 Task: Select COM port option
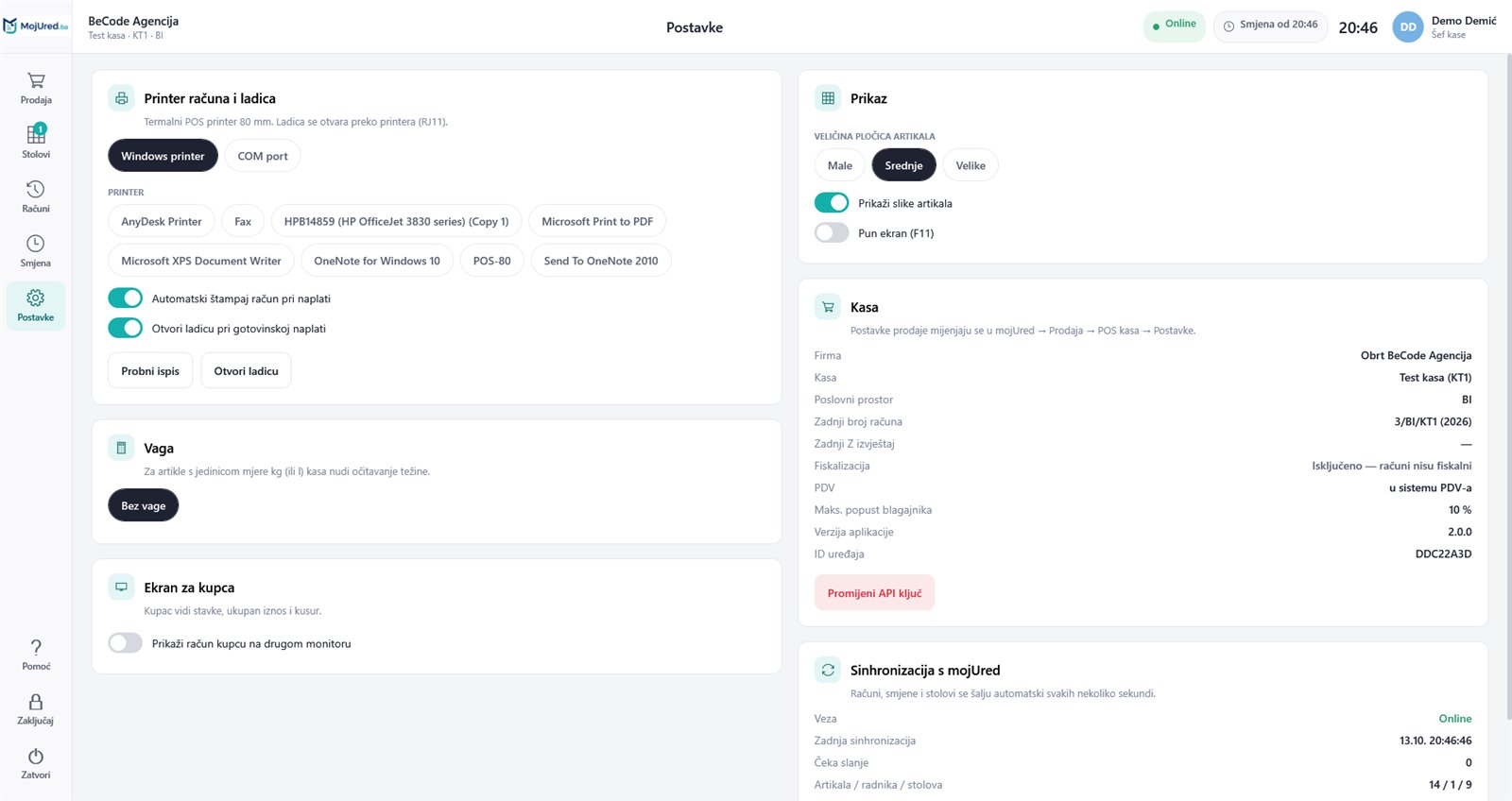click(x=263, y=156)
